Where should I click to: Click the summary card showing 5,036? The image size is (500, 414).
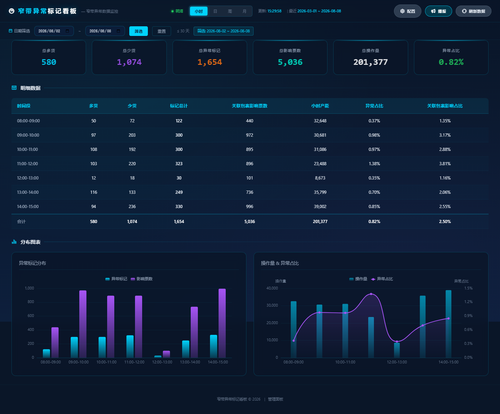[290, 57]
